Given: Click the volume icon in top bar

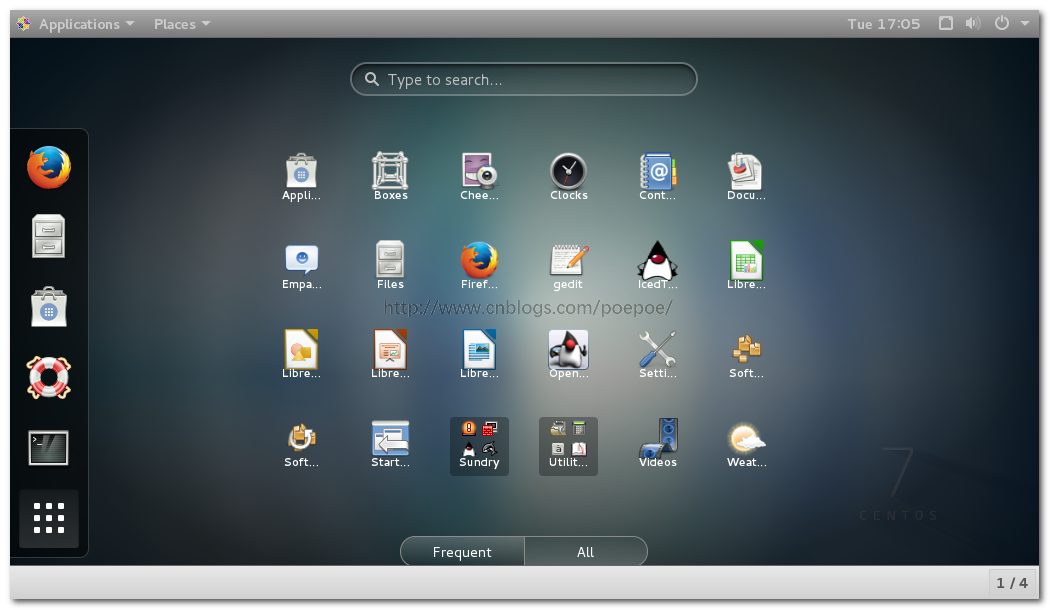Looking at the screenshot, I should point(972,24).
